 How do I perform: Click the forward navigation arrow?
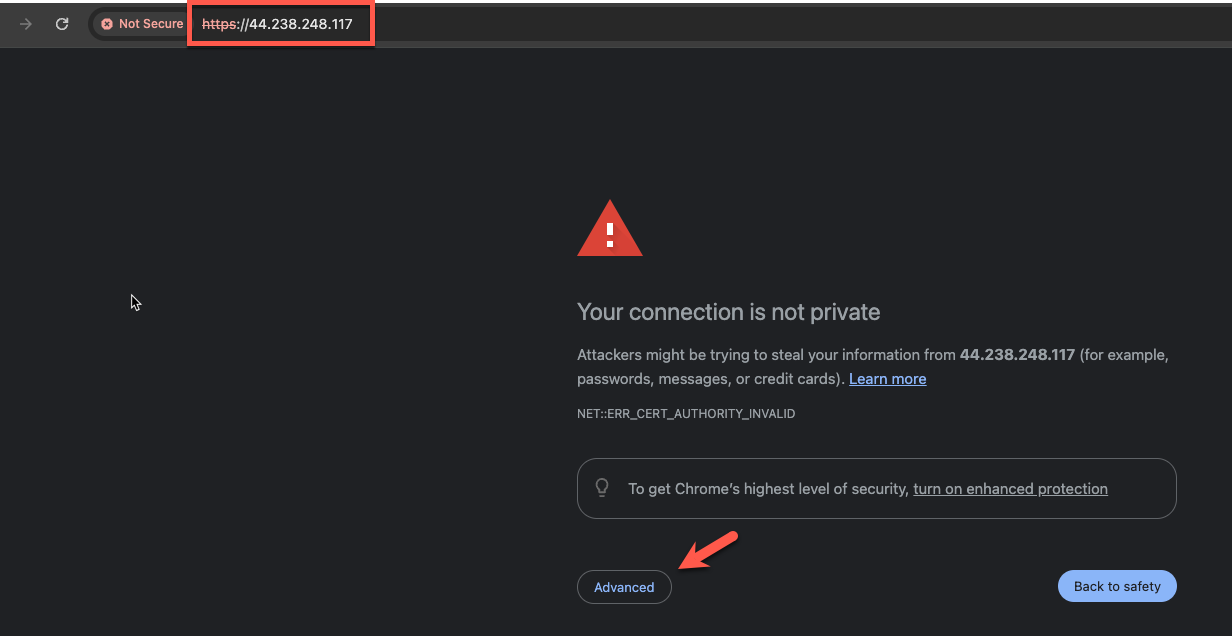coord(26,24)
